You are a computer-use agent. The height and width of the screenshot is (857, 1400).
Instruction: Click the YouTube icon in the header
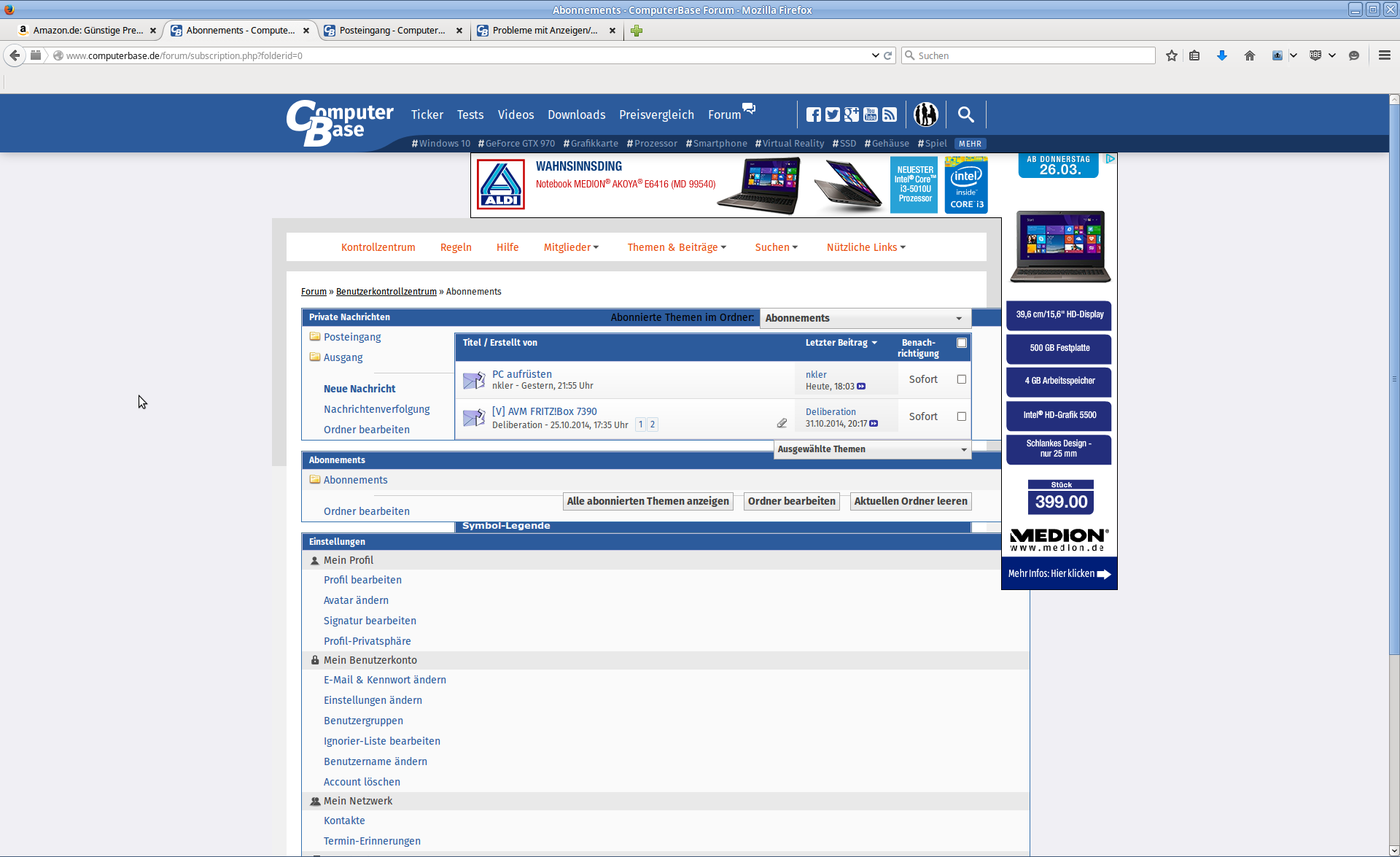(x=871, y=115)
